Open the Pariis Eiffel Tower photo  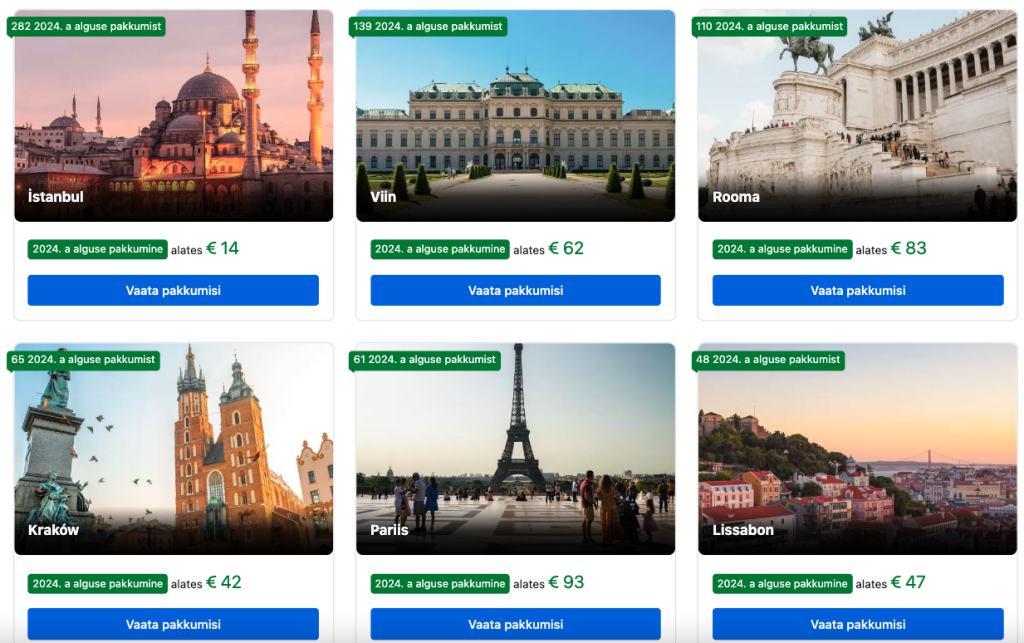(515, 449)
